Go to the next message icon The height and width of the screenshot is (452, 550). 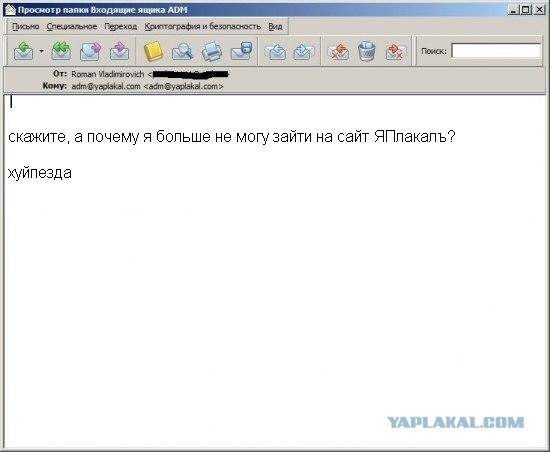[303, 52]
